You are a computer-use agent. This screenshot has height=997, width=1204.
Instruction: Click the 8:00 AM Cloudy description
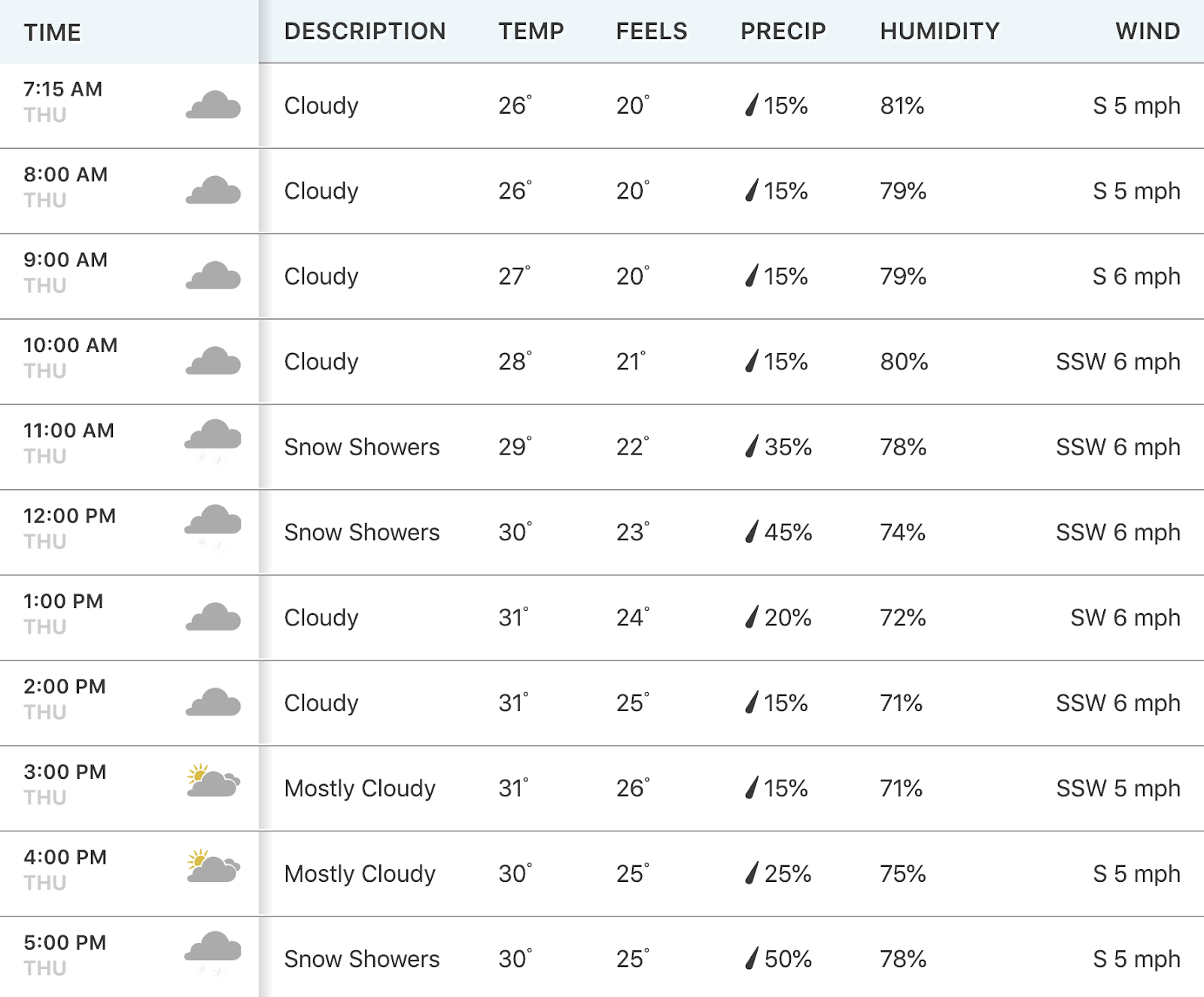coord(321,191)
